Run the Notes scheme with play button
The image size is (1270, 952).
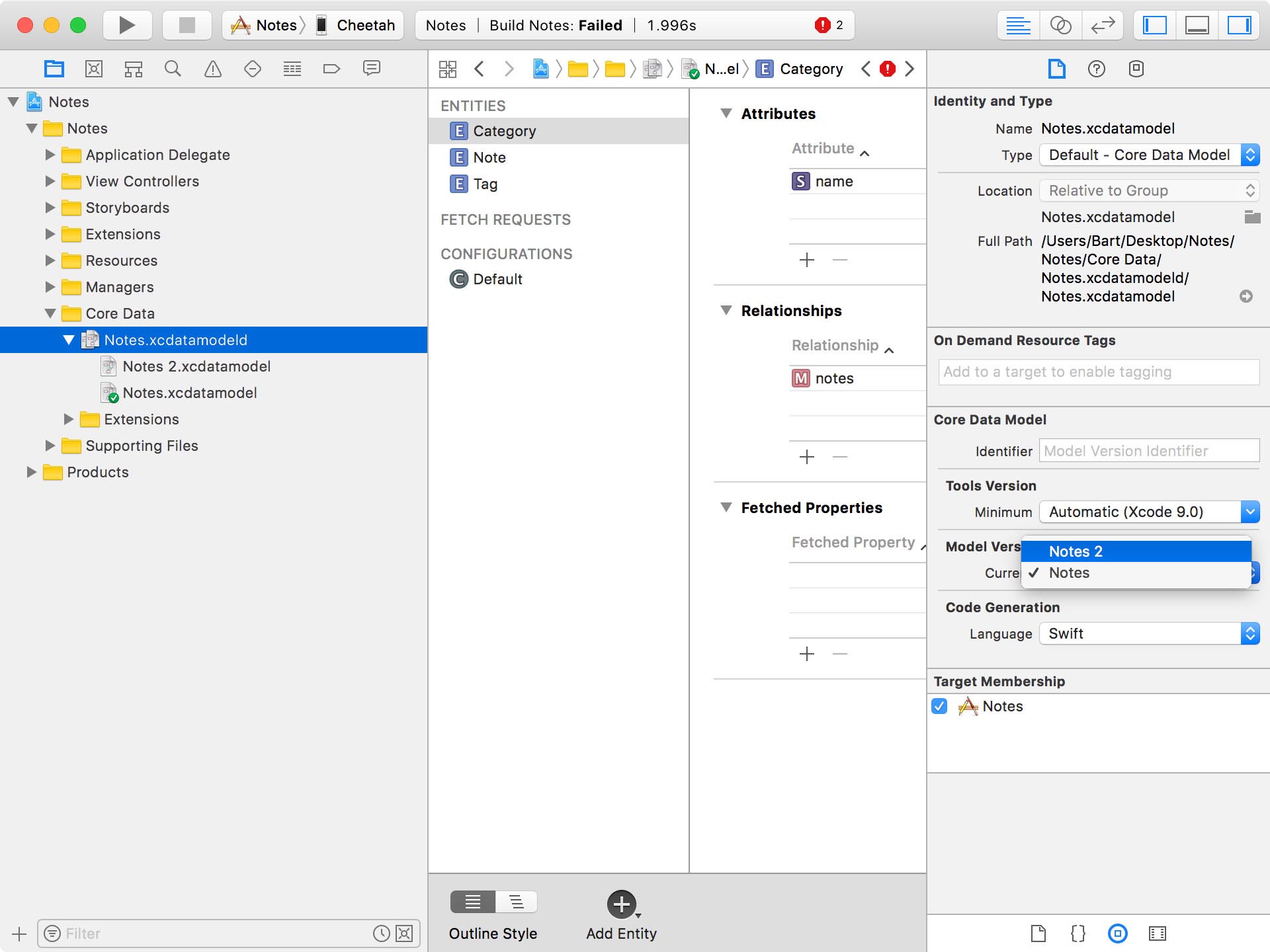point(126,25)
